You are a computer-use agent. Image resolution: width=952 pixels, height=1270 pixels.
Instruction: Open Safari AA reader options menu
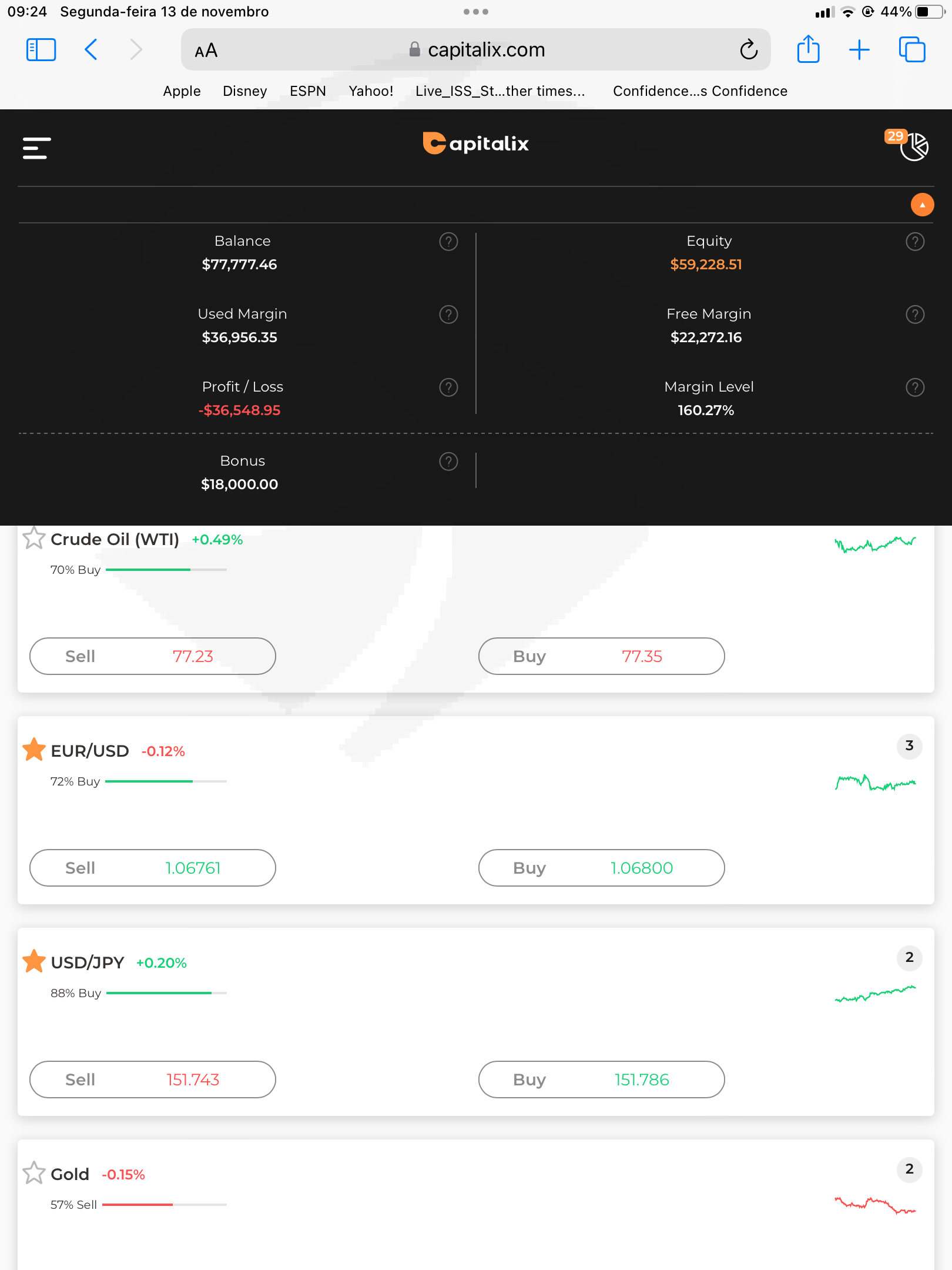(206, 51)
